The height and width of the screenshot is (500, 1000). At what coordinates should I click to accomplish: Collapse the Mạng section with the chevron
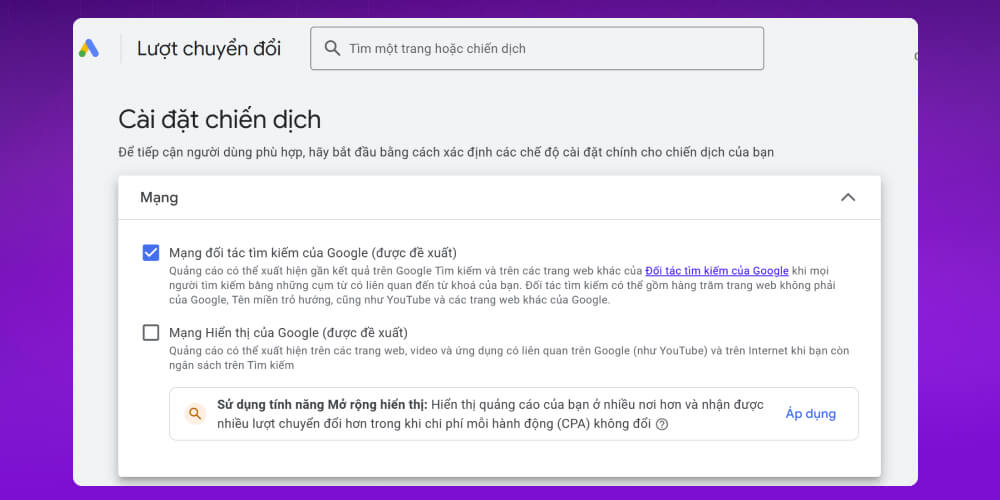coord(848,198)
